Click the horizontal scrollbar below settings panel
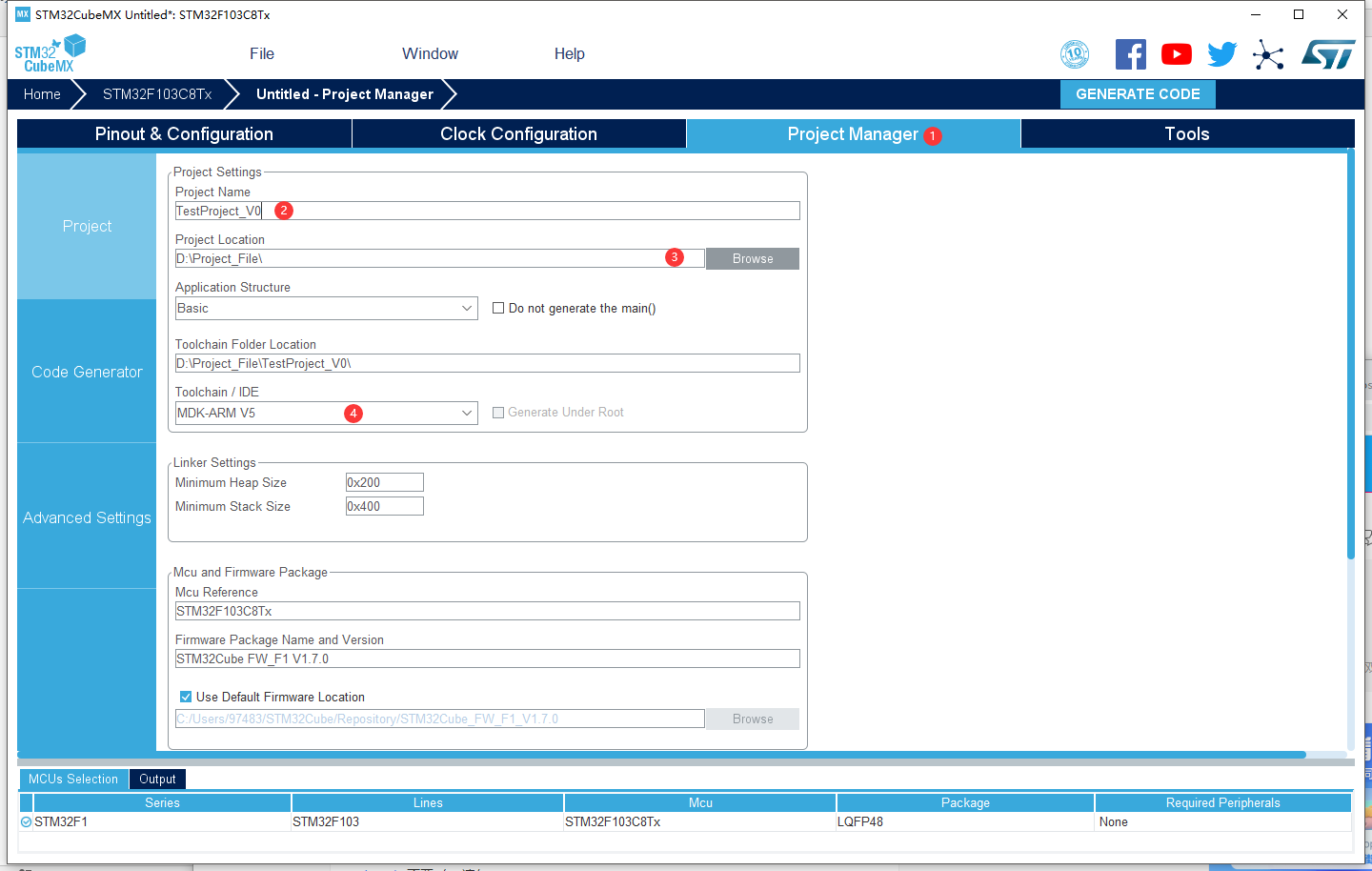 (x=661, y=755)
